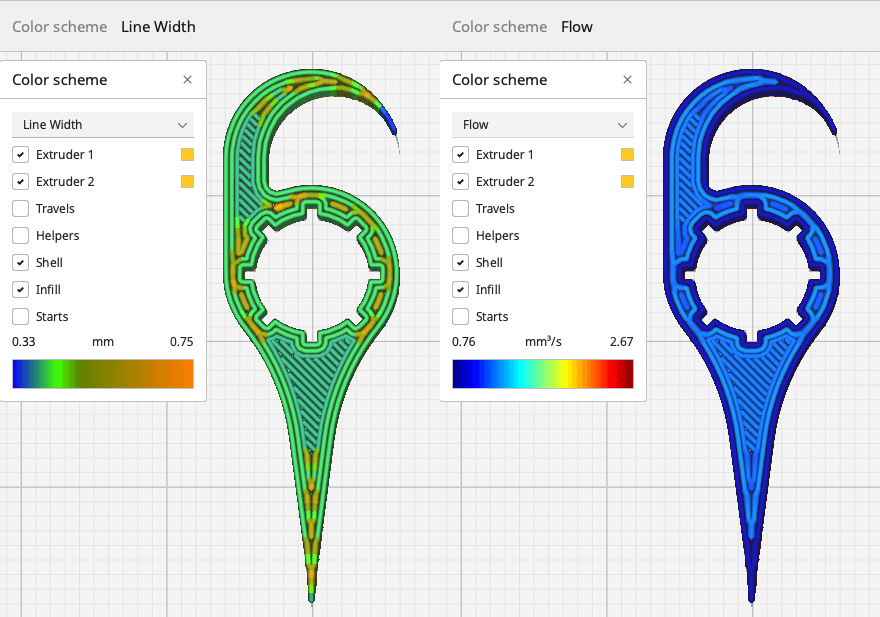Click the top bar "Line Width" color scheme label
The width and height of the screenshot is (880, 617).
158,27
